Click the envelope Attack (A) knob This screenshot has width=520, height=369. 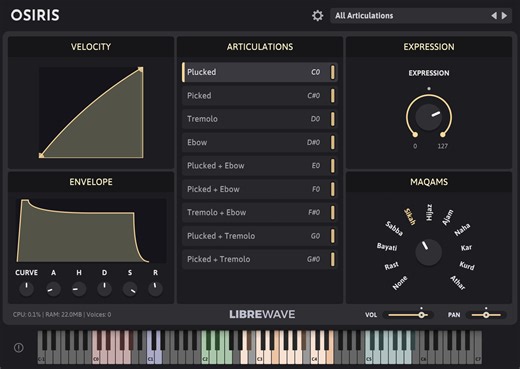(x=53, y=289)
